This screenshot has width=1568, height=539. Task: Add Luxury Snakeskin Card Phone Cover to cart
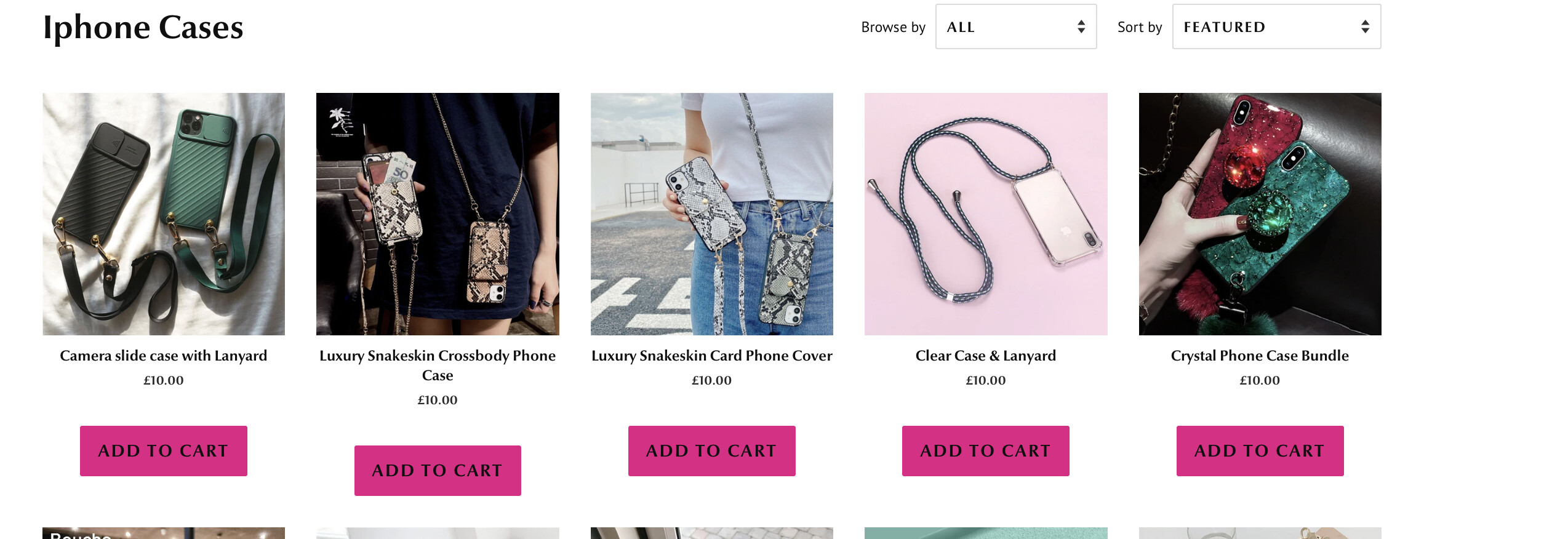pos(711,451)
